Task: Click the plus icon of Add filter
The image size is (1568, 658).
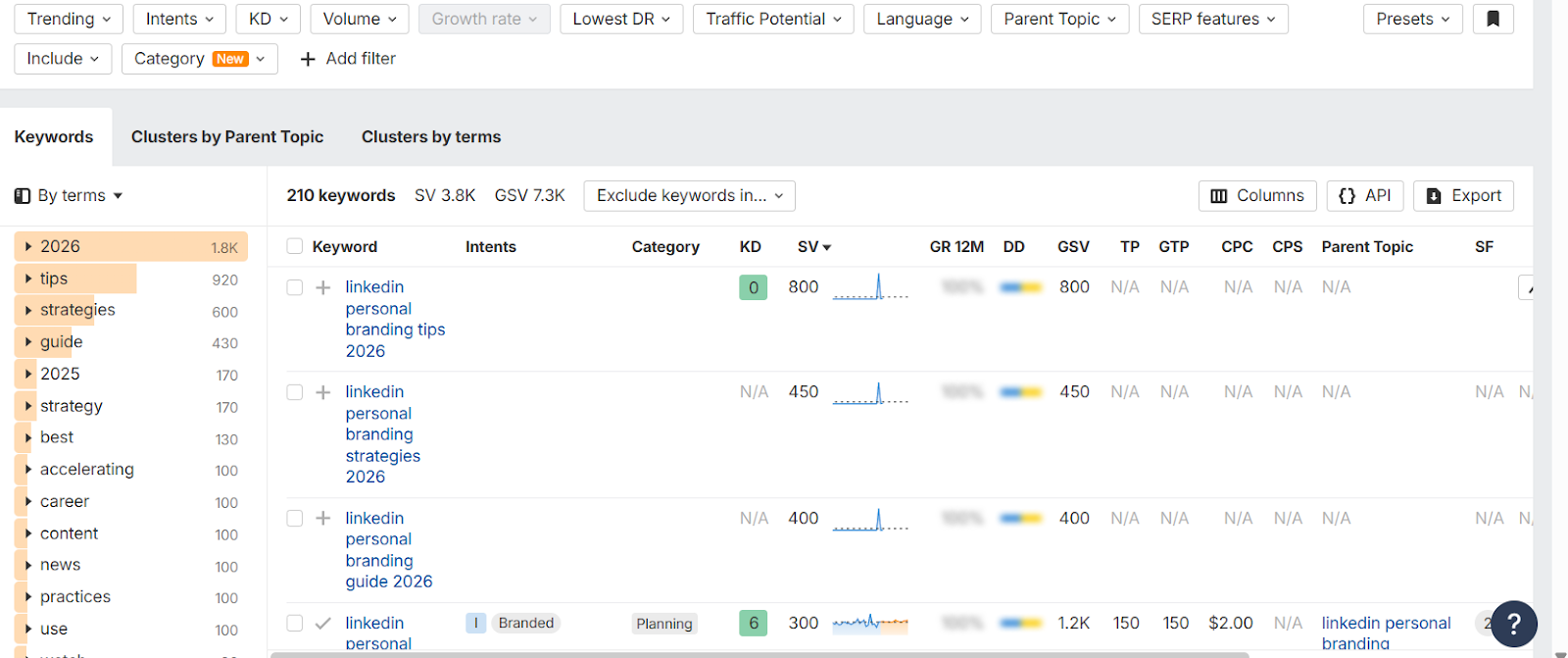Action: (308, 59)
